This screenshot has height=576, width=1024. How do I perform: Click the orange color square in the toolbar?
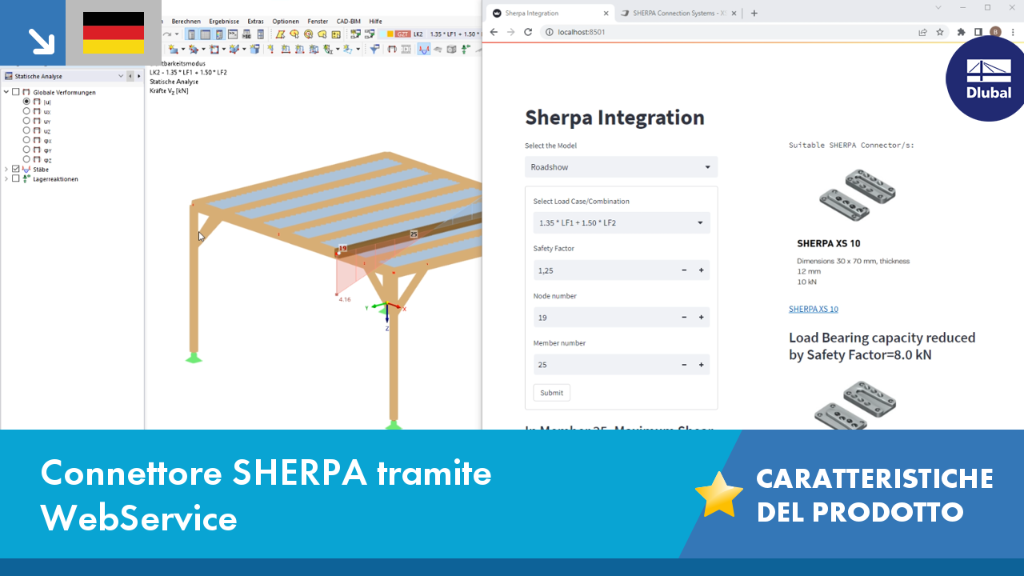click(390, 34)
